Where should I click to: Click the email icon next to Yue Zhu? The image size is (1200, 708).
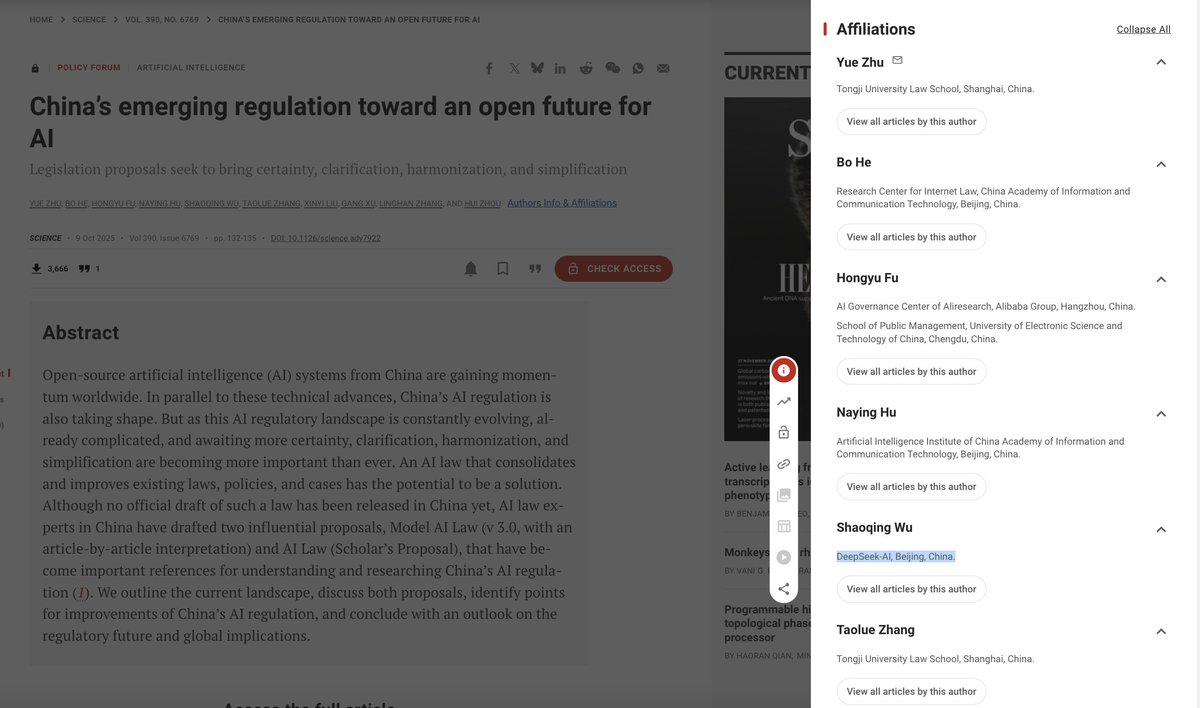(897, 61)
